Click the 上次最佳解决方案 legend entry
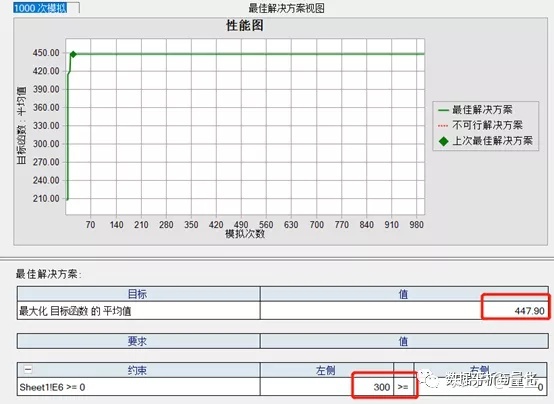 [x=485, y=141]
